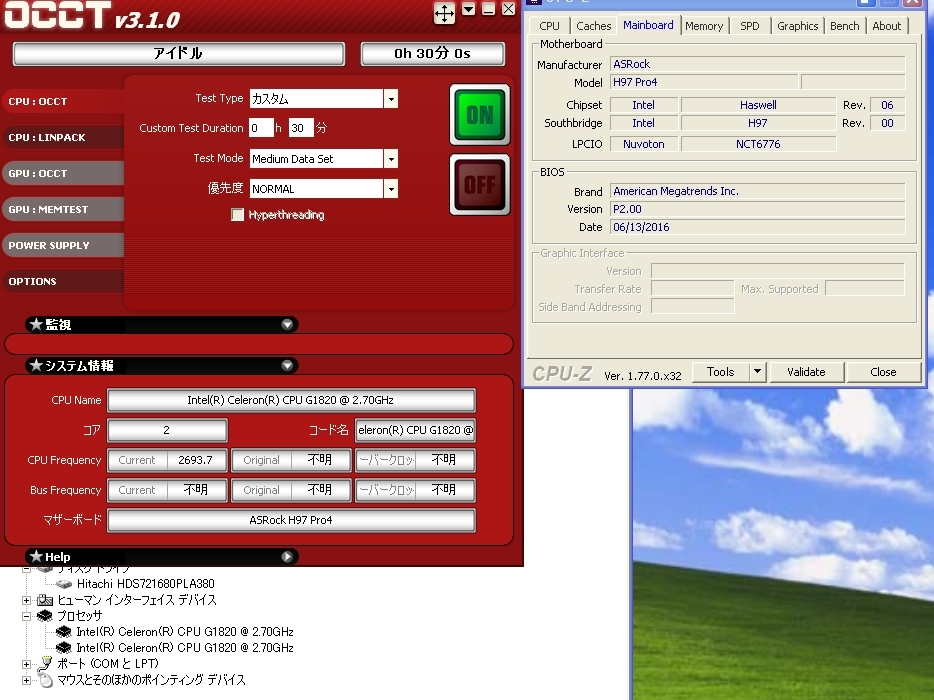Start the test with green ON button
934x700 pixels.
click(480, 114)
